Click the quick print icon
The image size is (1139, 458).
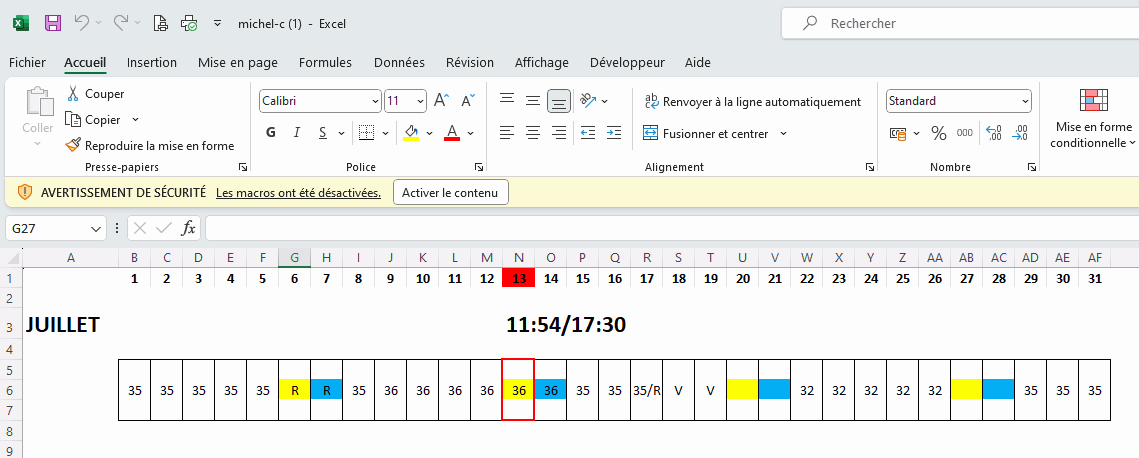point(189,23)
